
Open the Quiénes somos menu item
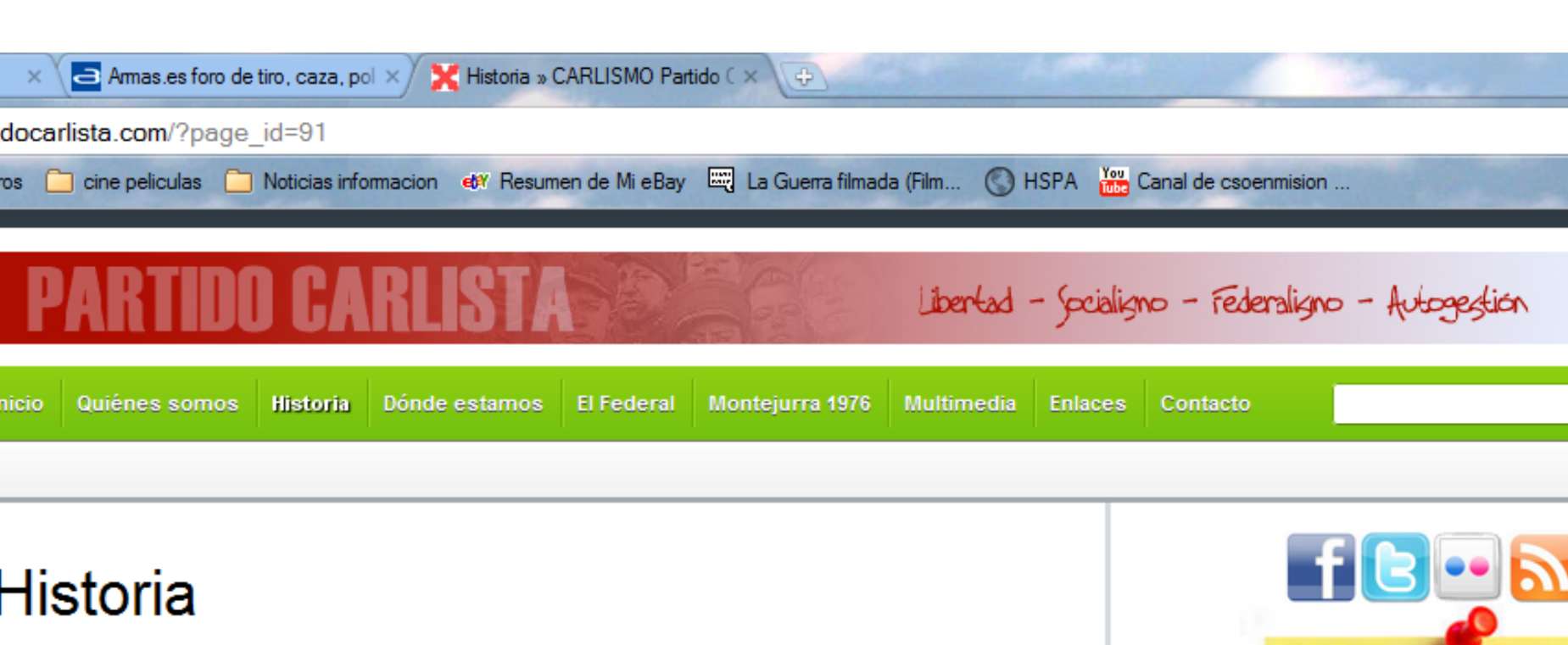pos(158,403)
